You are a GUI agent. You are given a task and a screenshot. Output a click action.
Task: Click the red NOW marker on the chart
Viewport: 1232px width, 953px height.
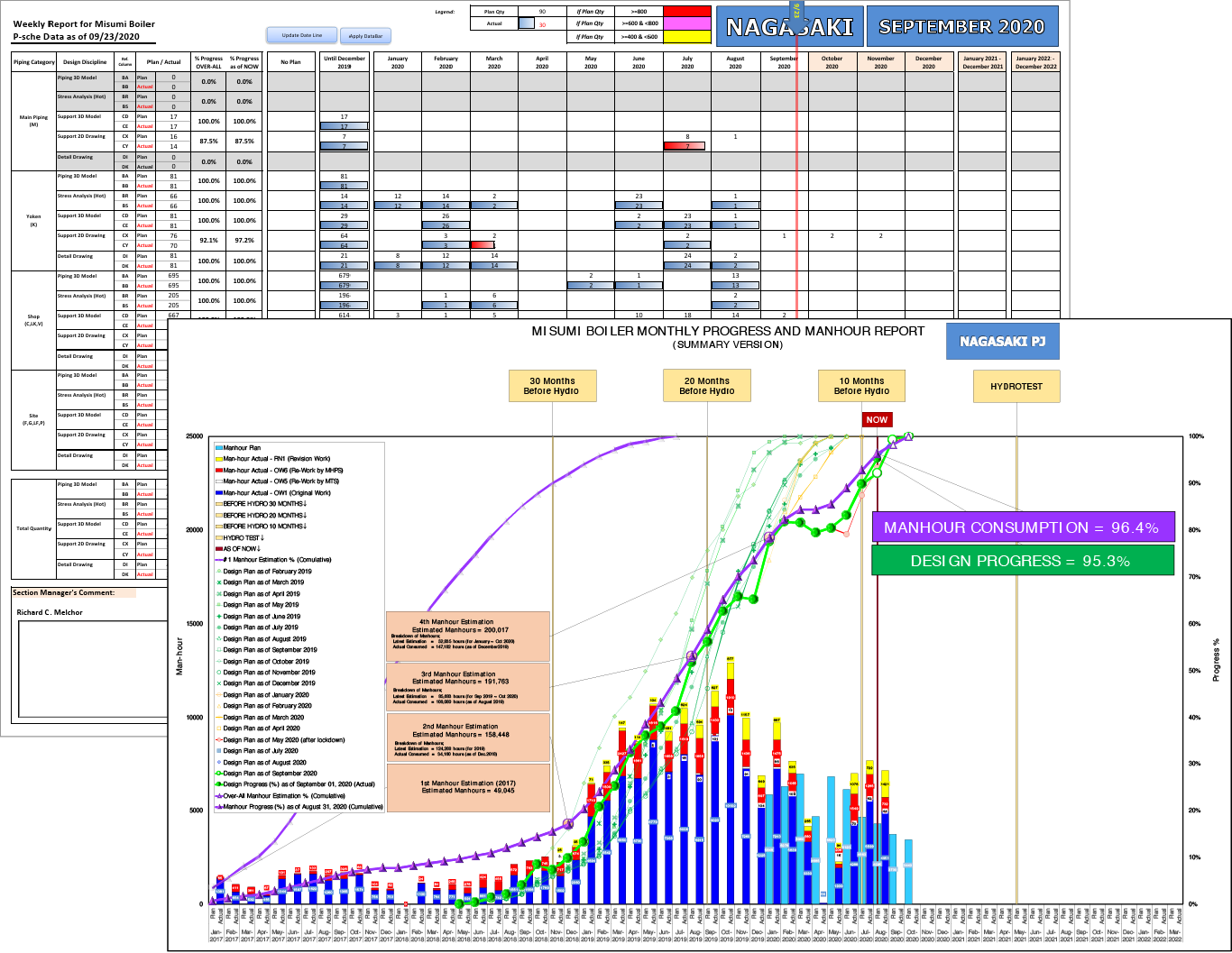click(877, 419)
